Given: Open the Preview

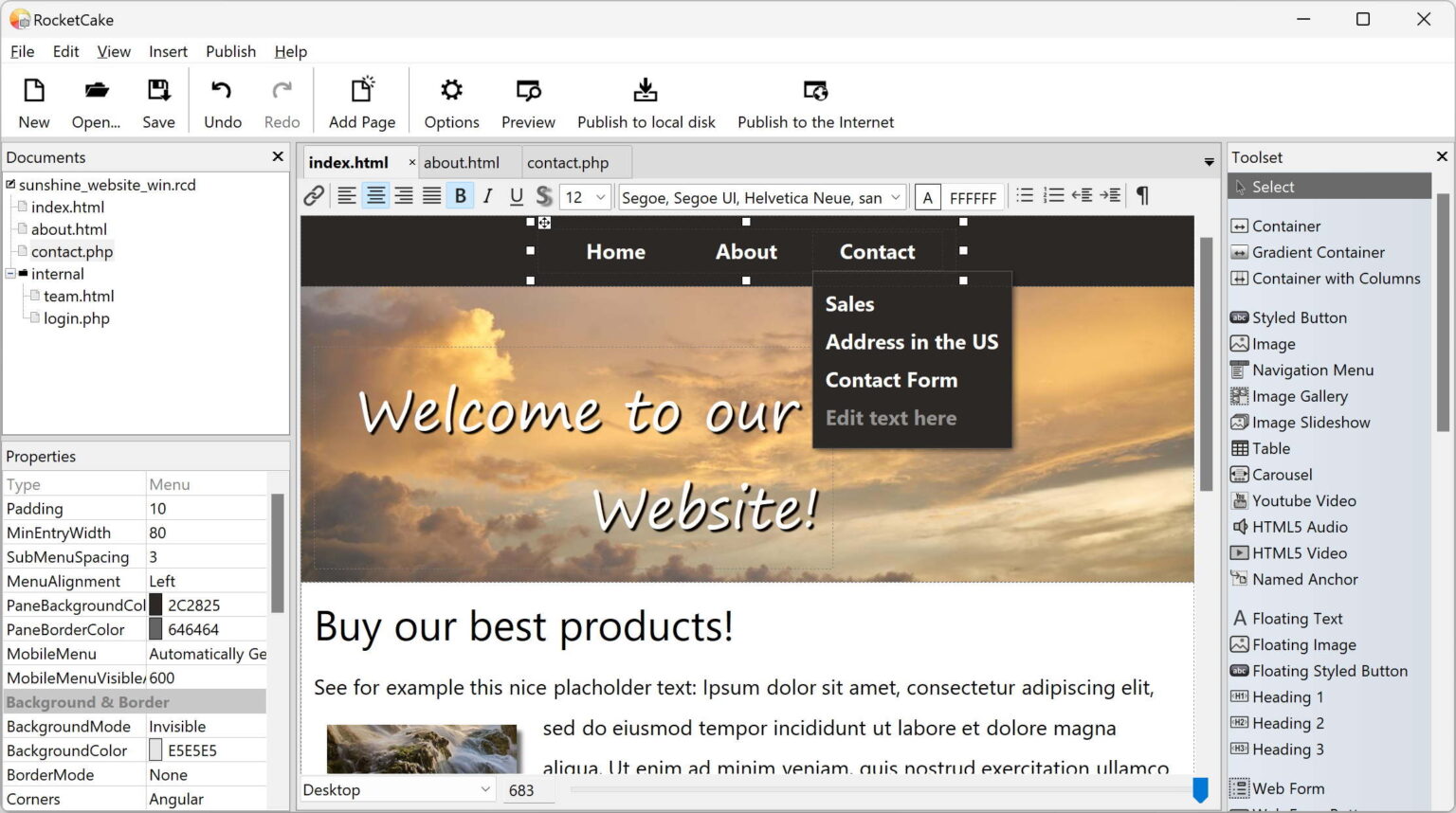Looking at the screenshot, I should [527, 100].
